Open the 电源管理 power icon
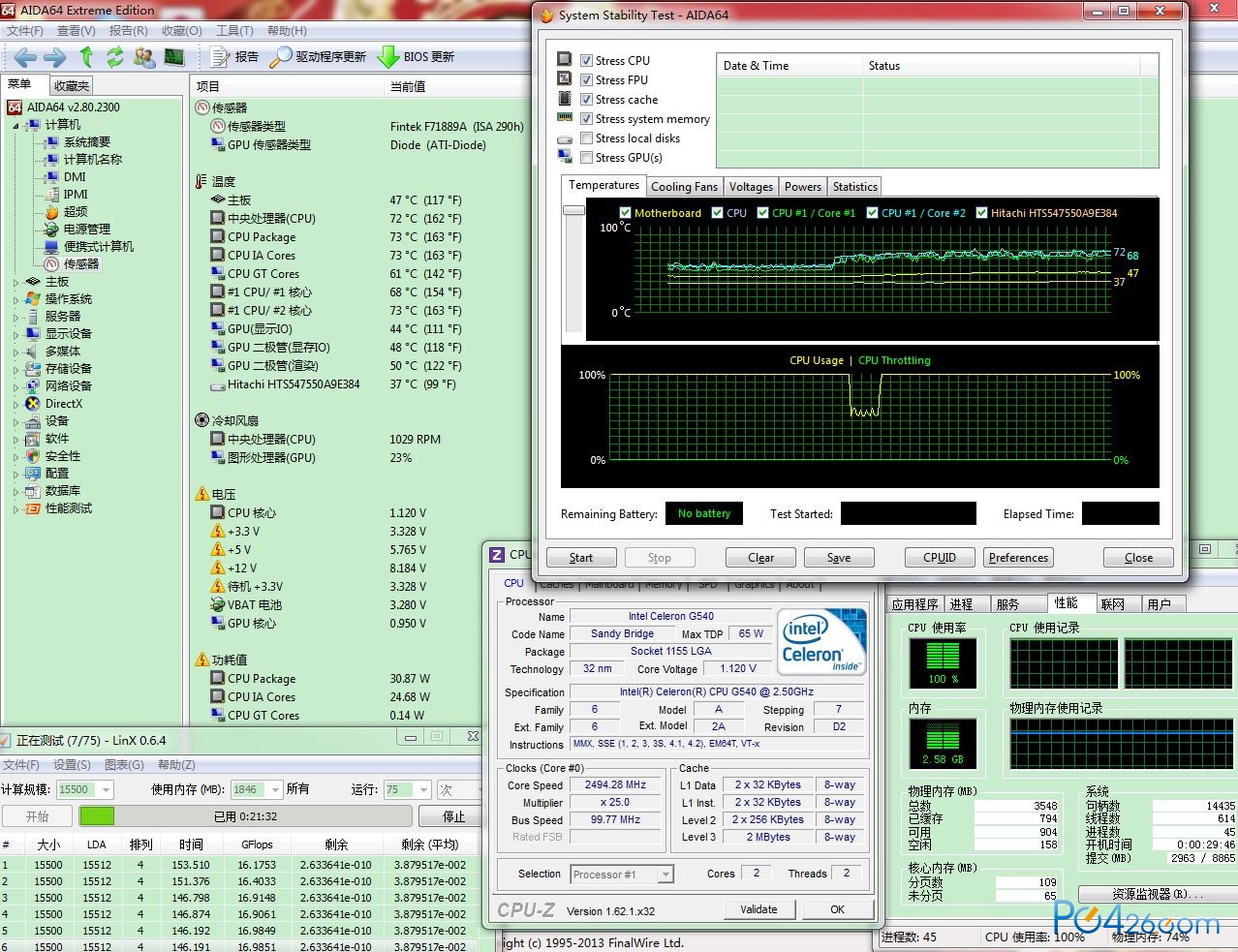This screenshot has width=1238, height=952. click(52, 230)
